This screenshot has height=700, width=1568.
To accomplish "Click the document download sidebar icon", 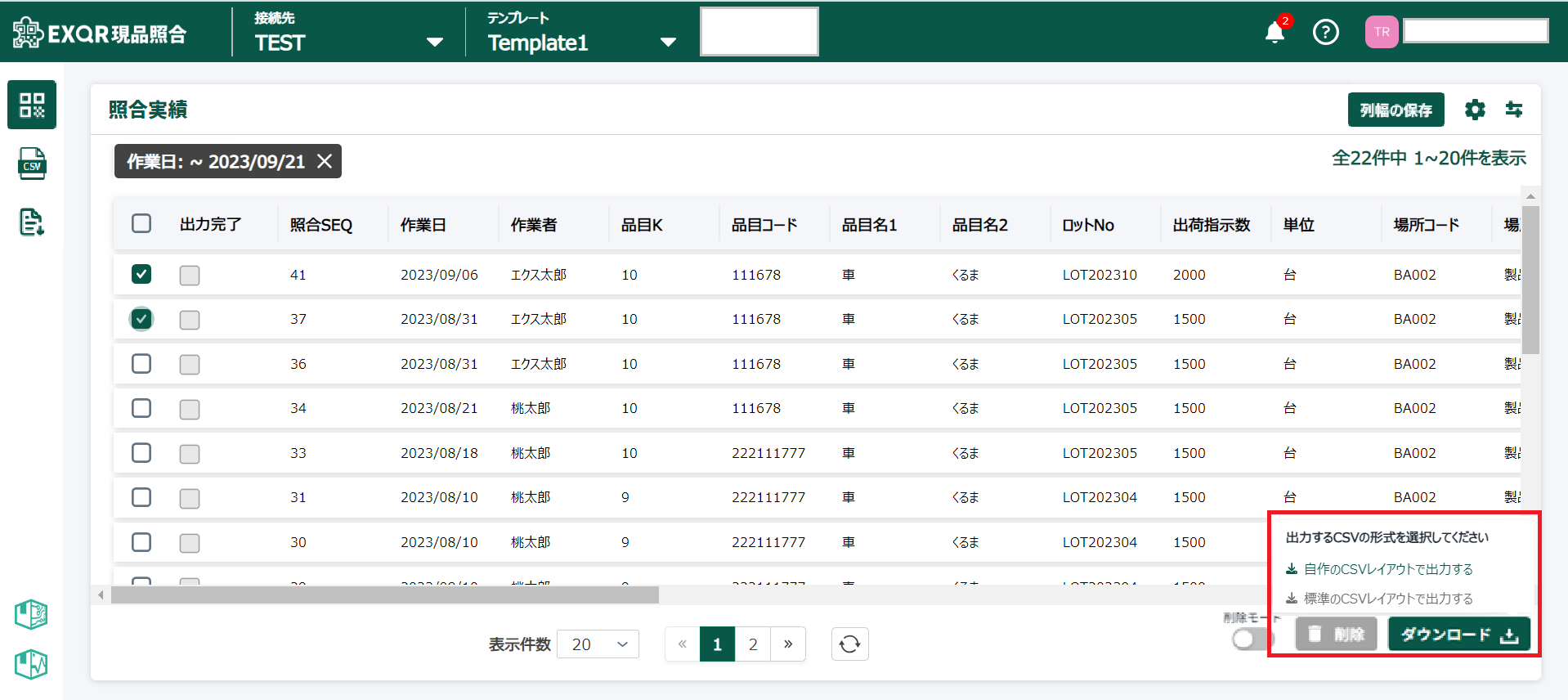I will coord(32,222).
